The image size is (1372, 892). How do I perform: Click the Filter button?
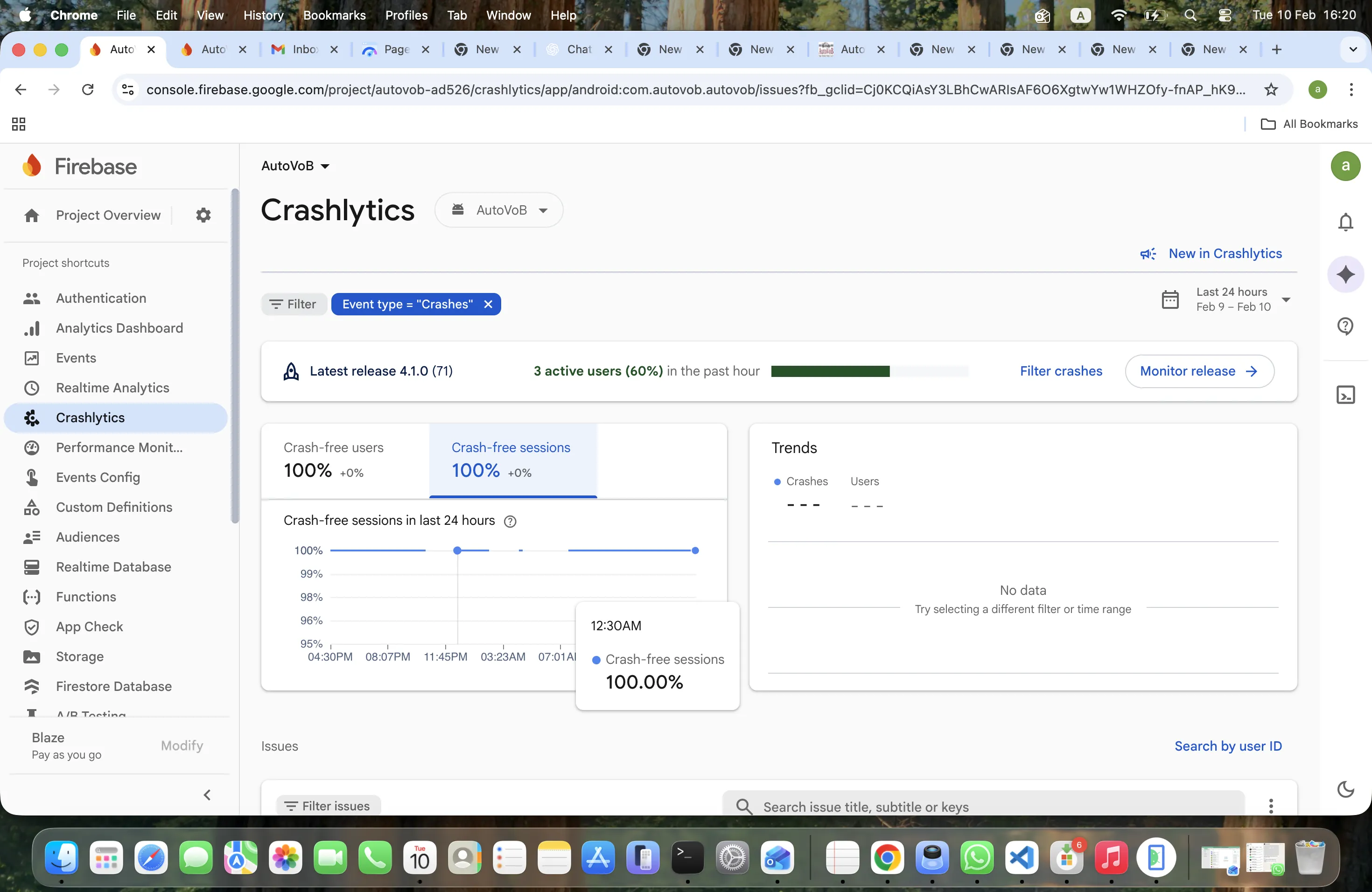tap(294, 304)
